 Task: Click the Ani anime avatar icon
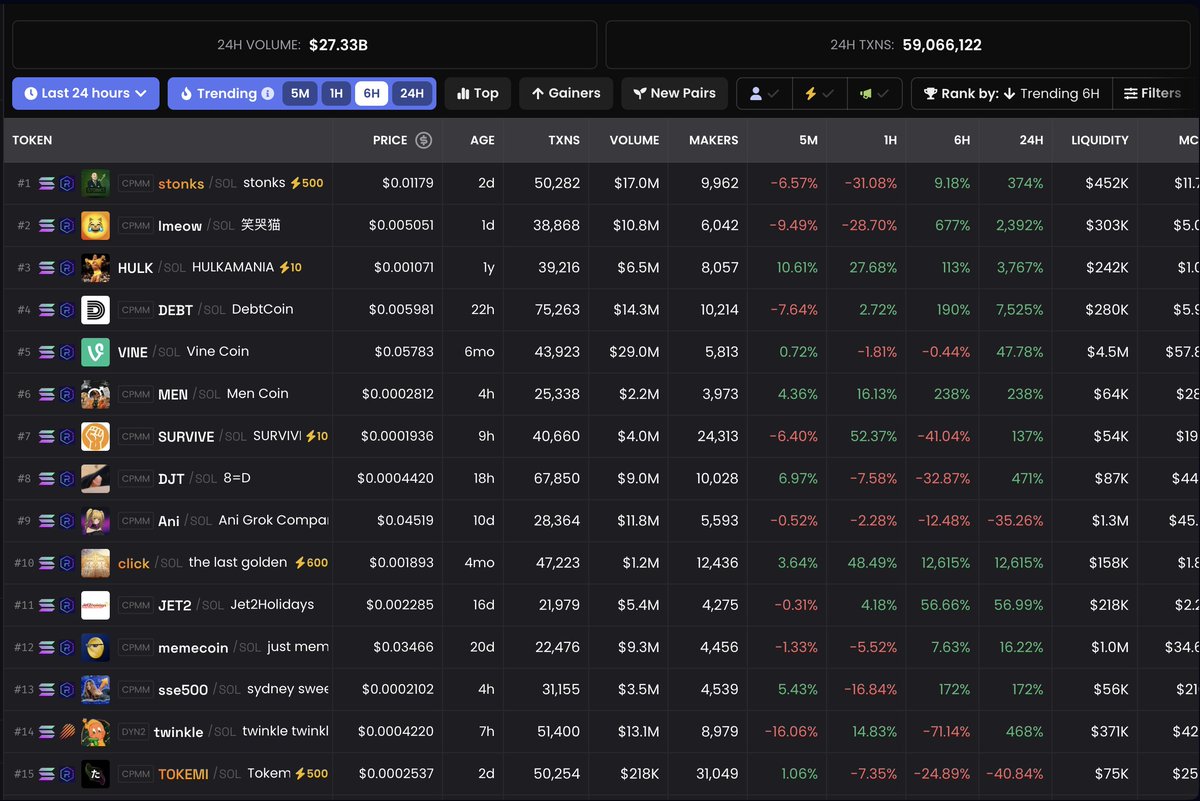pyautogui.click(x=95, y=521)
